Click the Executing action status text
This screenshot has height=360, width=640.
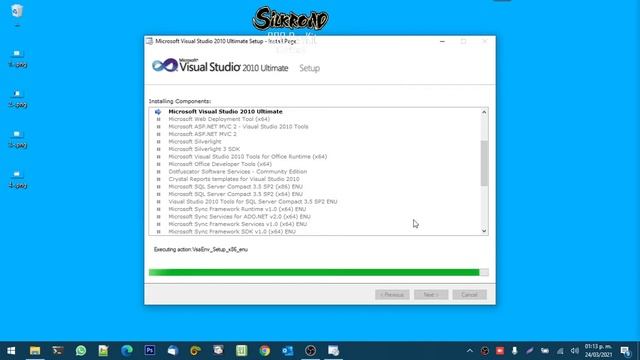201,249
